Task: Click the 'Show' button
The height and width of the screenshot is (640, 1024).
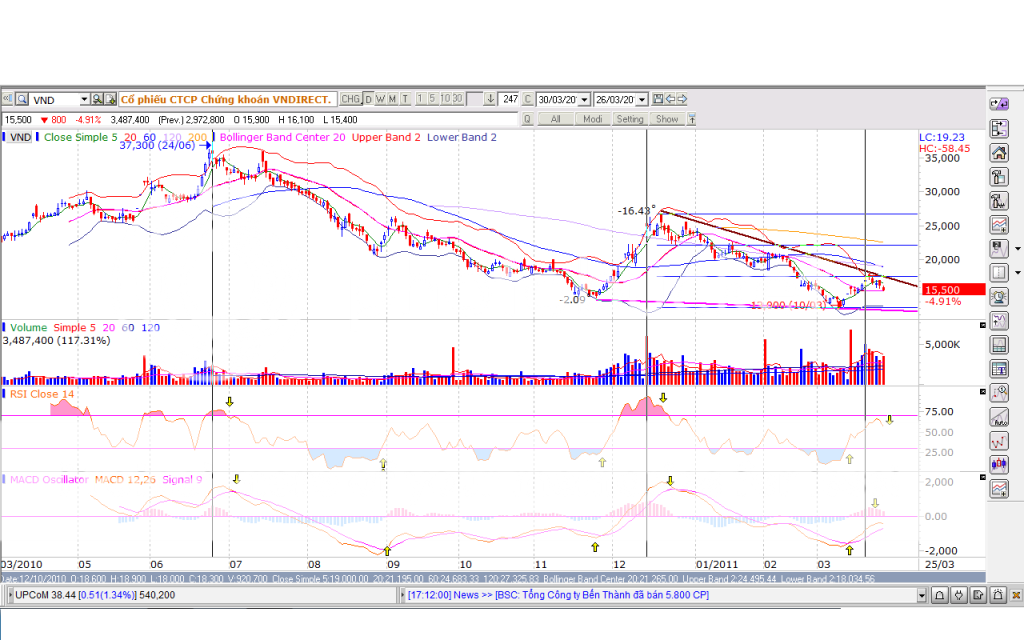Action: (667, 119)
